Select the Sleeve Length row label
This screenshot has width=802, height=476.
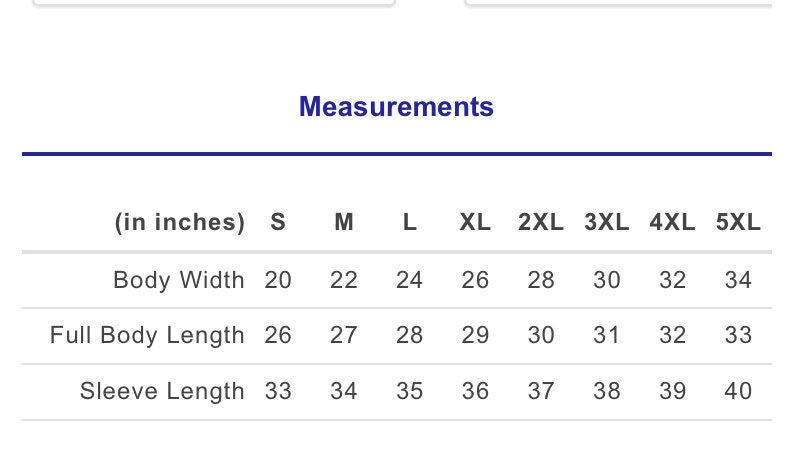(x=162, y=392)
